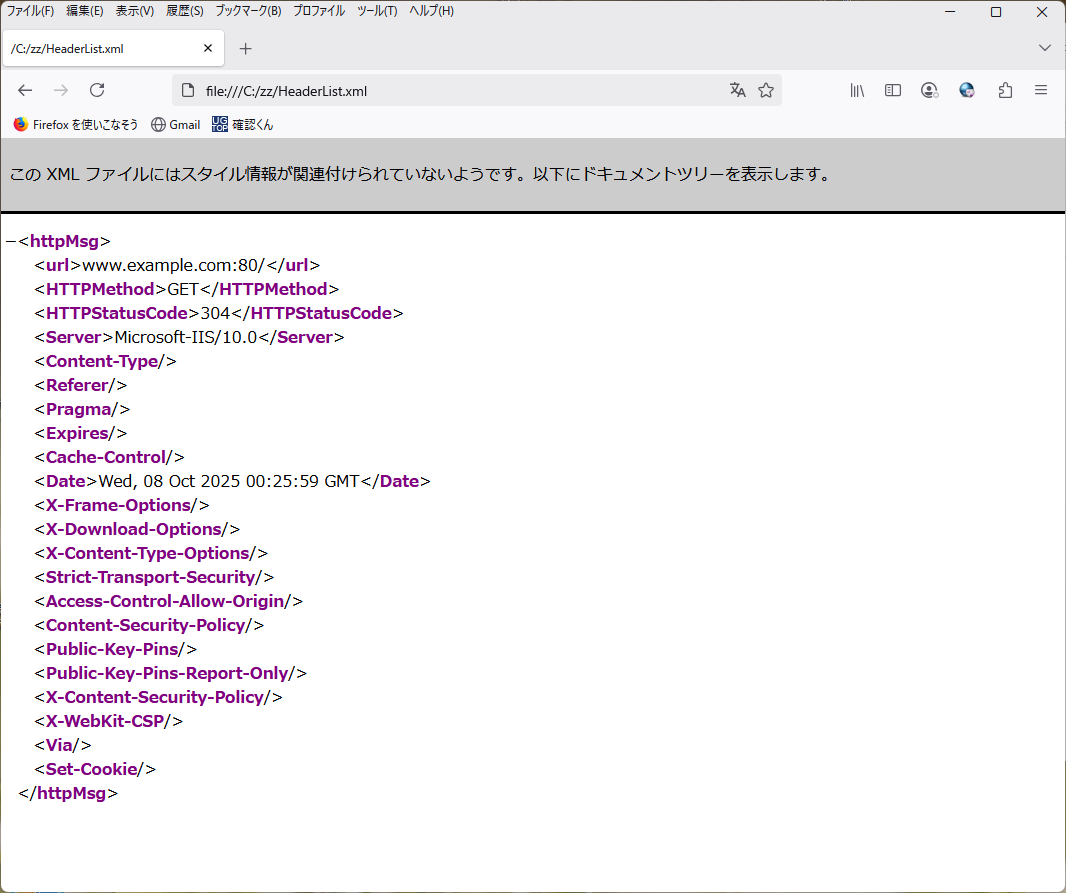Open the Gmail bookmark

point(176,124)
